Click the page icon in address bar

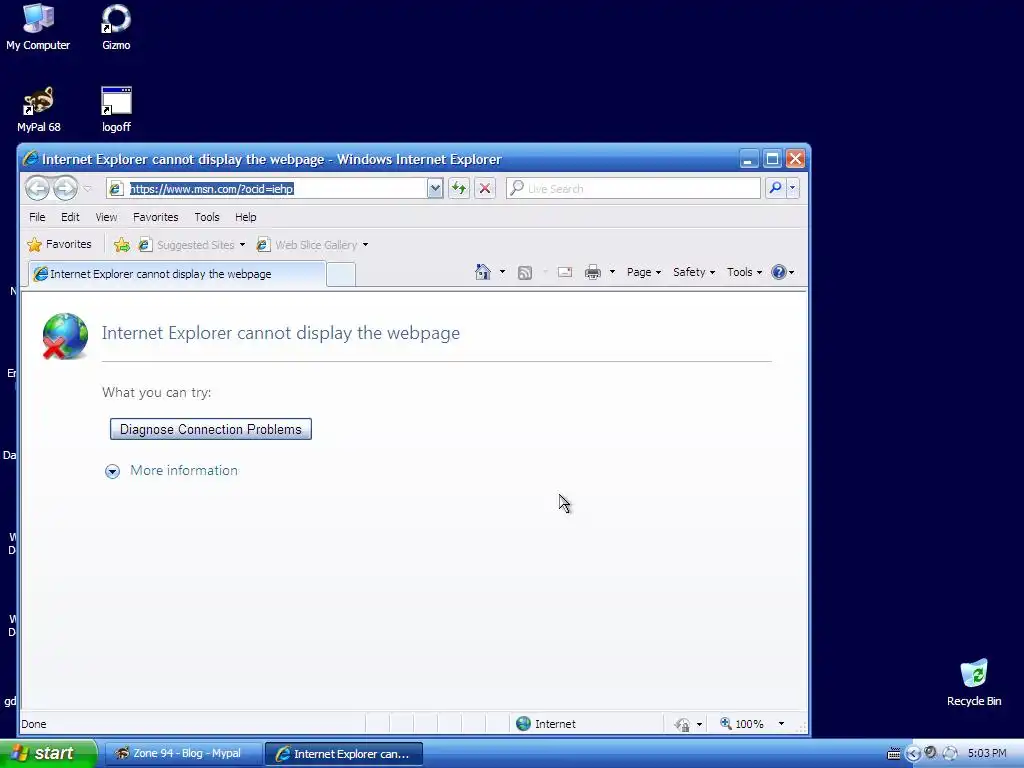point(116,189)
